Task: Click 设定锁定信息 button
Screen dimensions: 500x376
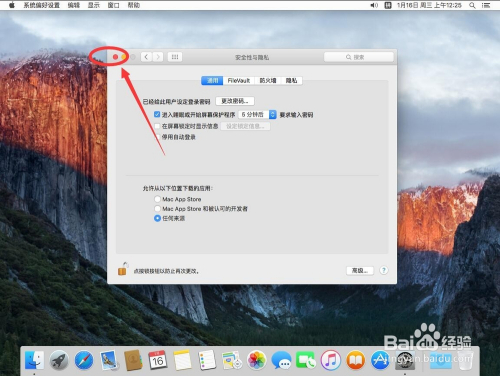Action: pyautogui.click(x=245, y=126)
